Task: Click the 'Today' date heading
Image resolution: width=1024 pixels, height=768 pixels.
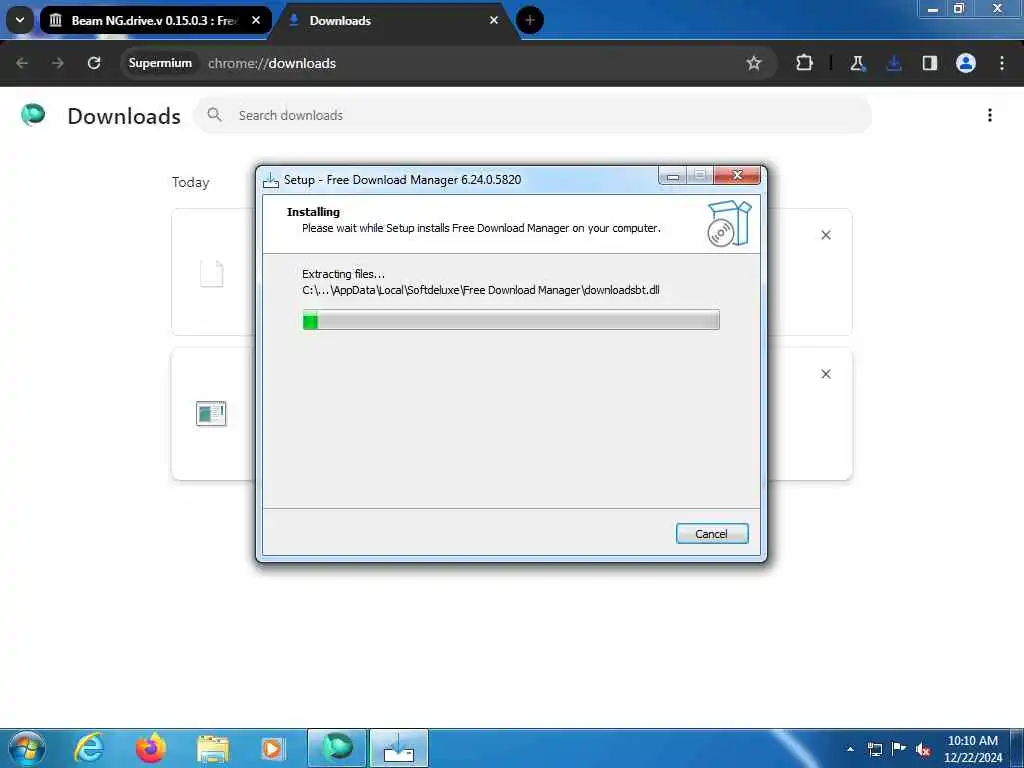Action: click(191, 182)
